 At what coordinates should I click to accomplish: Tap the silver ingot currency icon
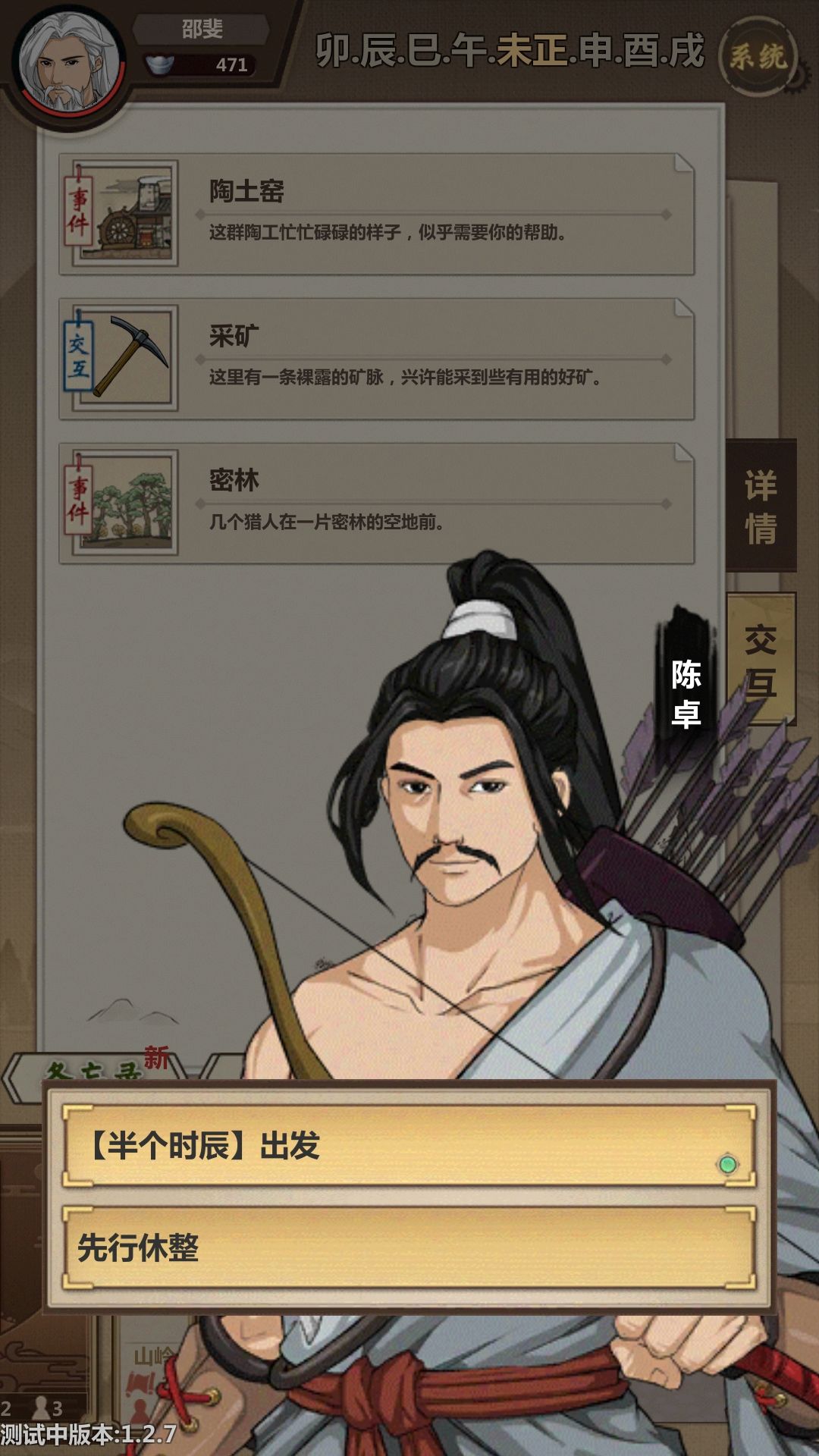coord(159,64)
